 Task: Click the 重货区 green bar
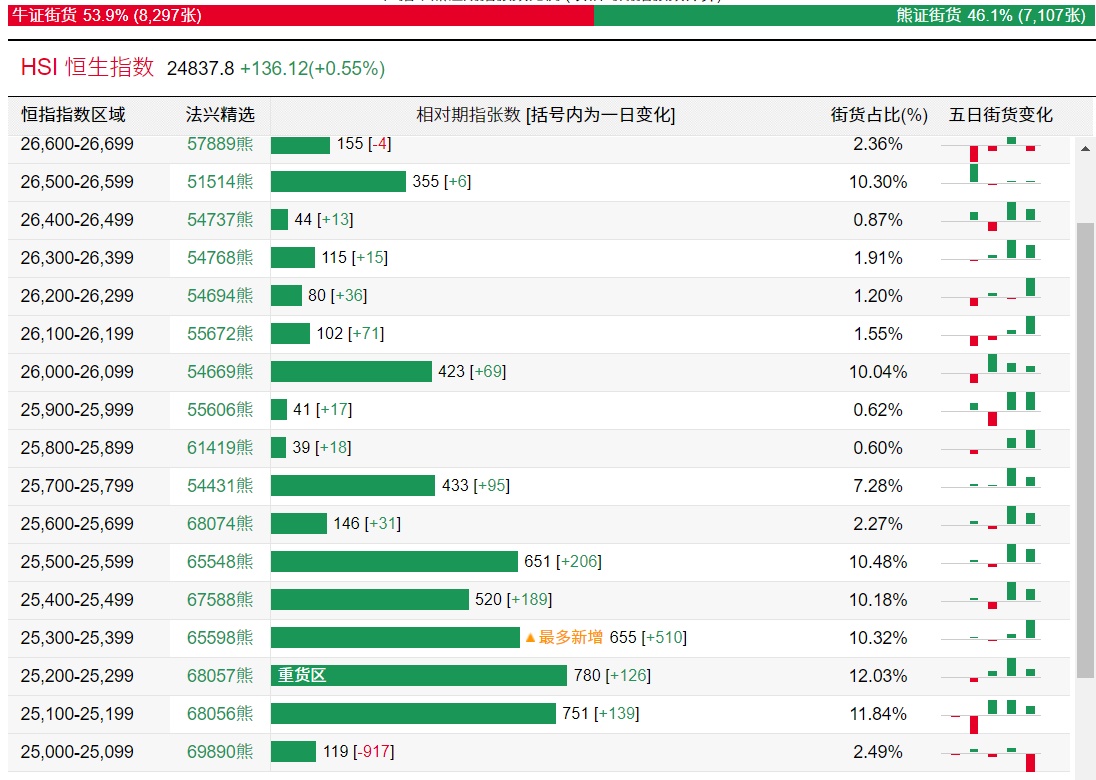(418, 676)
